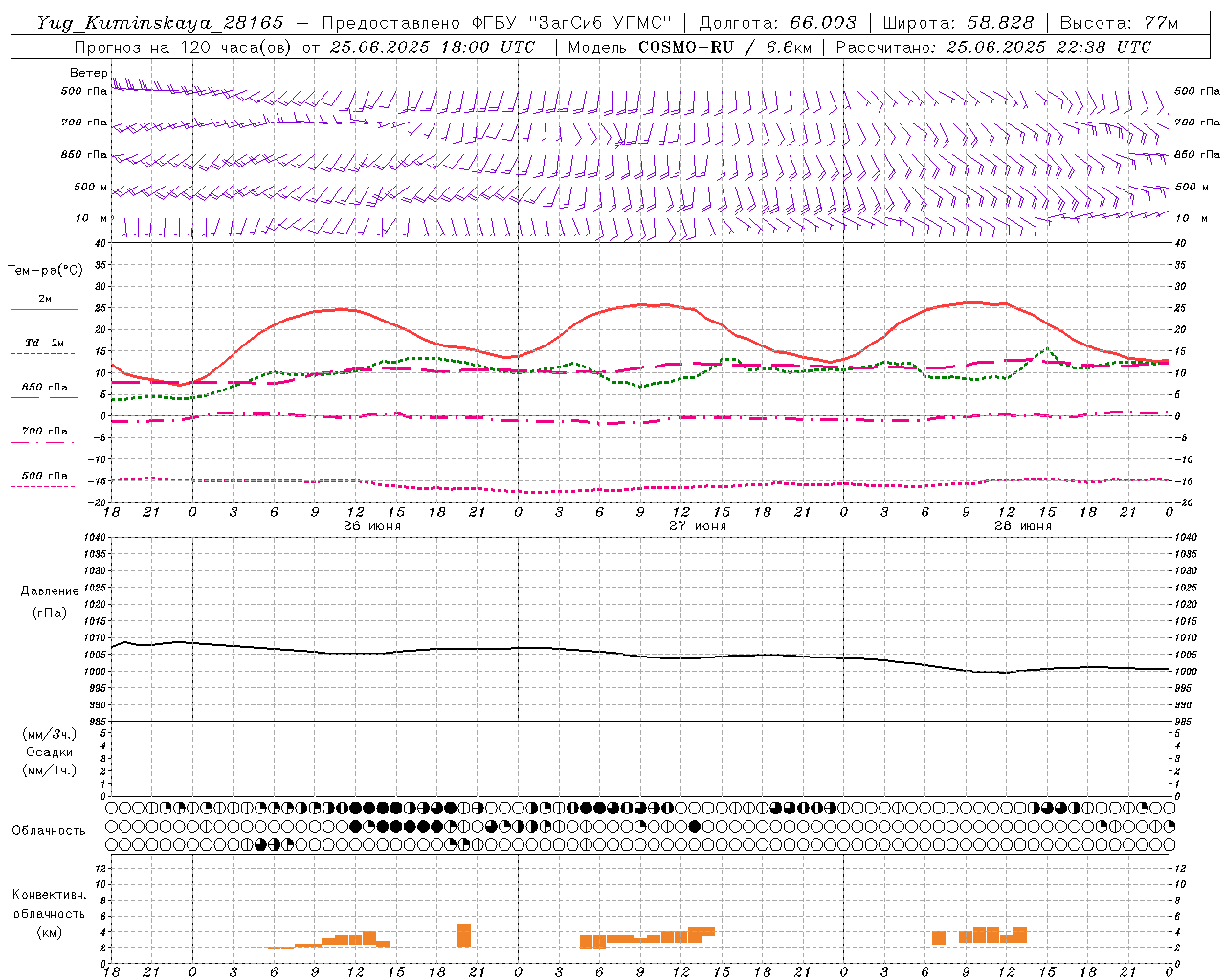Click the 2м temperature legend entry
The height and width of the screenshot is (980, 1225).
[44, 300]
